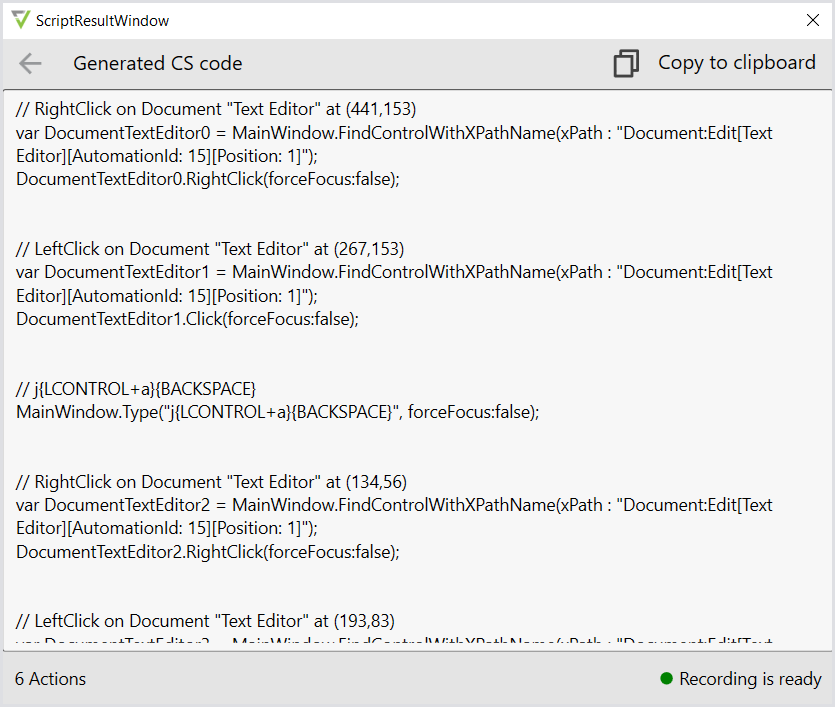This screenshot has width=835, height=707.
Task: Click the green recording status dot
Action: 666,679
